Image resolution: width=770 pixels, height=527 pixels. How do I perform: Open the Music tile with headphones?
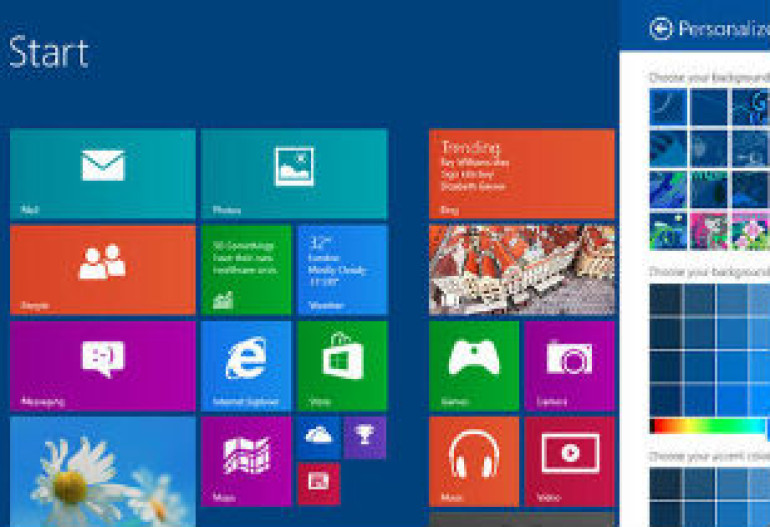(x=474, y=462)
